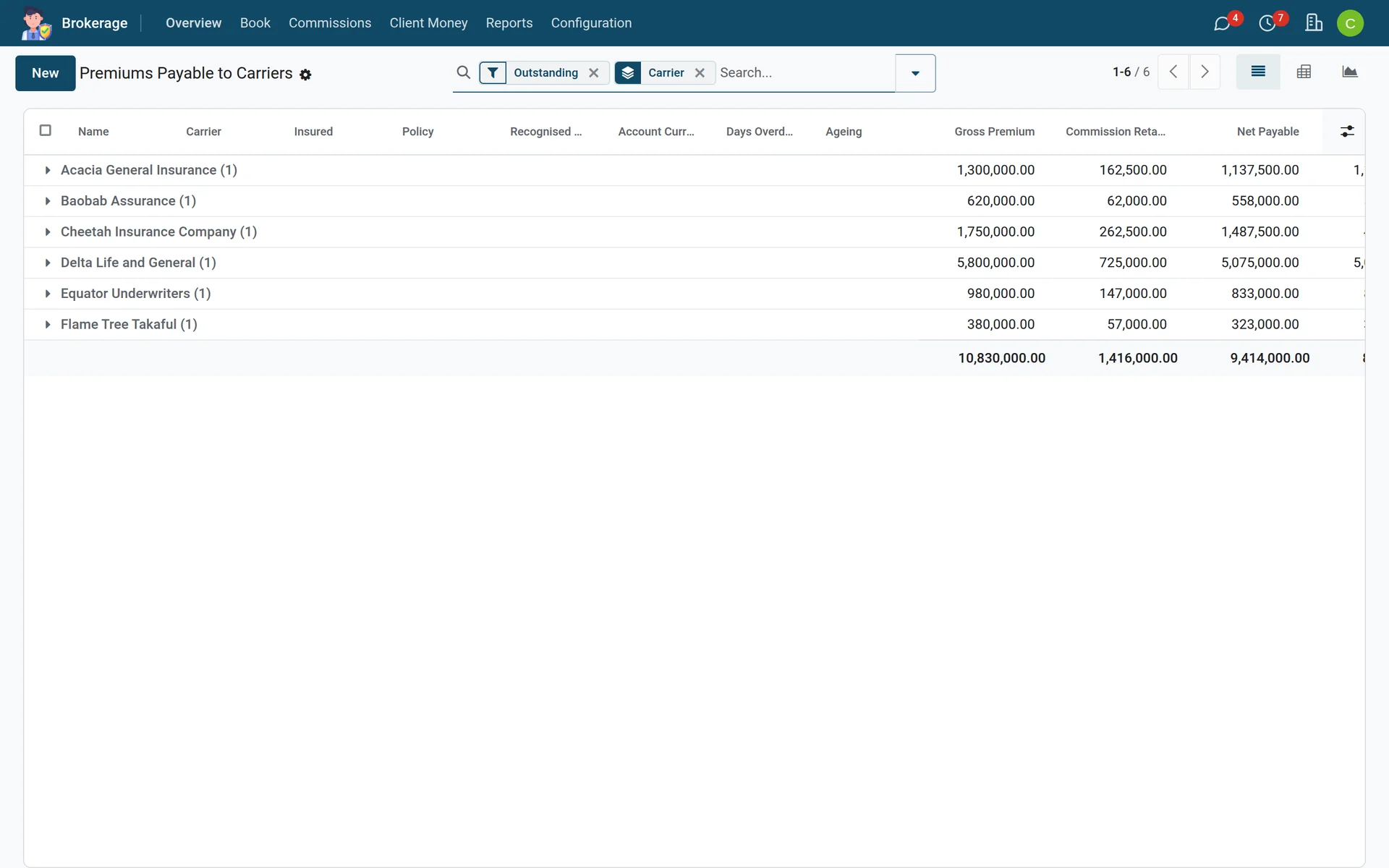Click the total 9,414,000.00 net payable

pyautogui.click(x=1270, y=358)
